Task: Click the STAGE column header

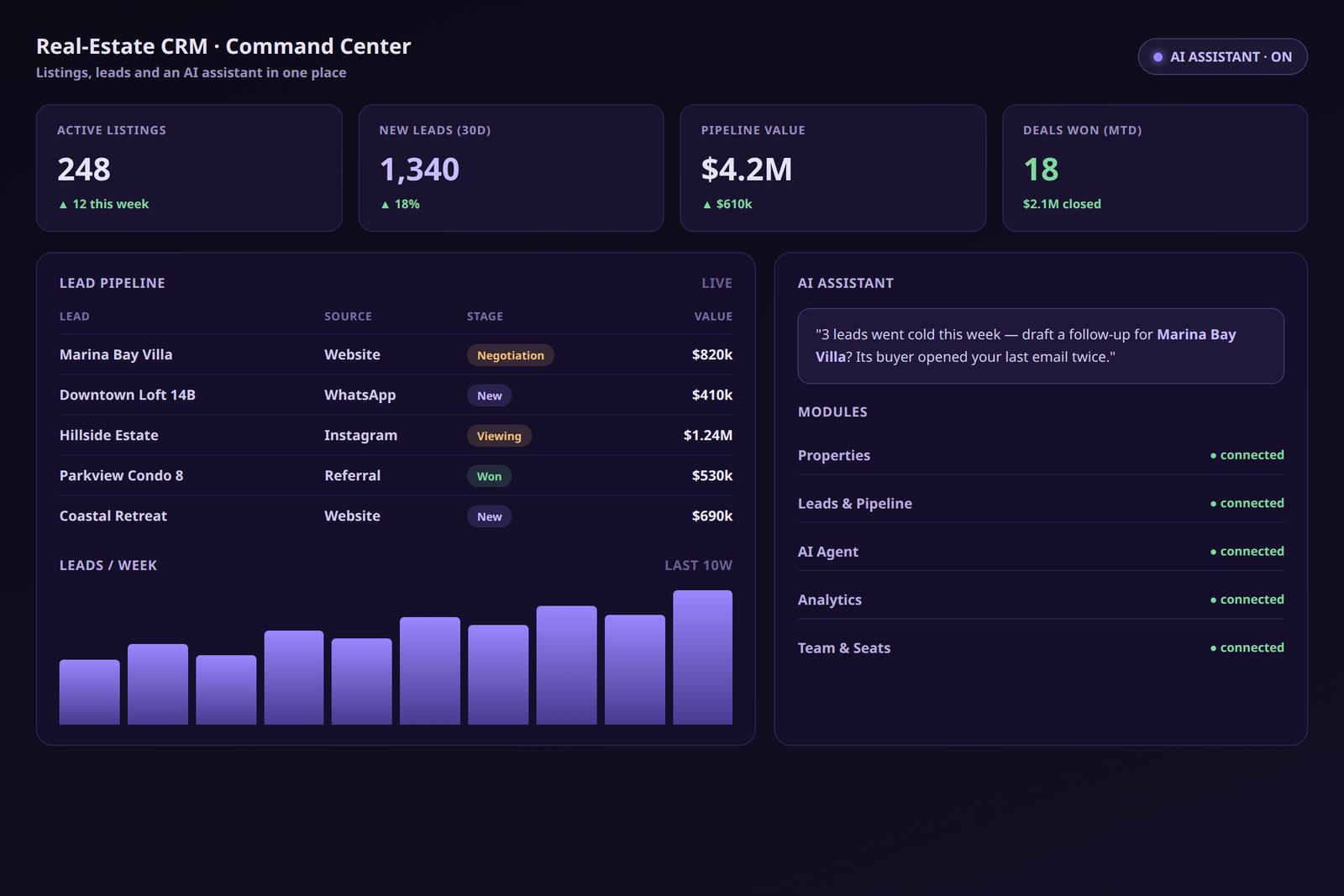Action: click(x=485, y=317)
